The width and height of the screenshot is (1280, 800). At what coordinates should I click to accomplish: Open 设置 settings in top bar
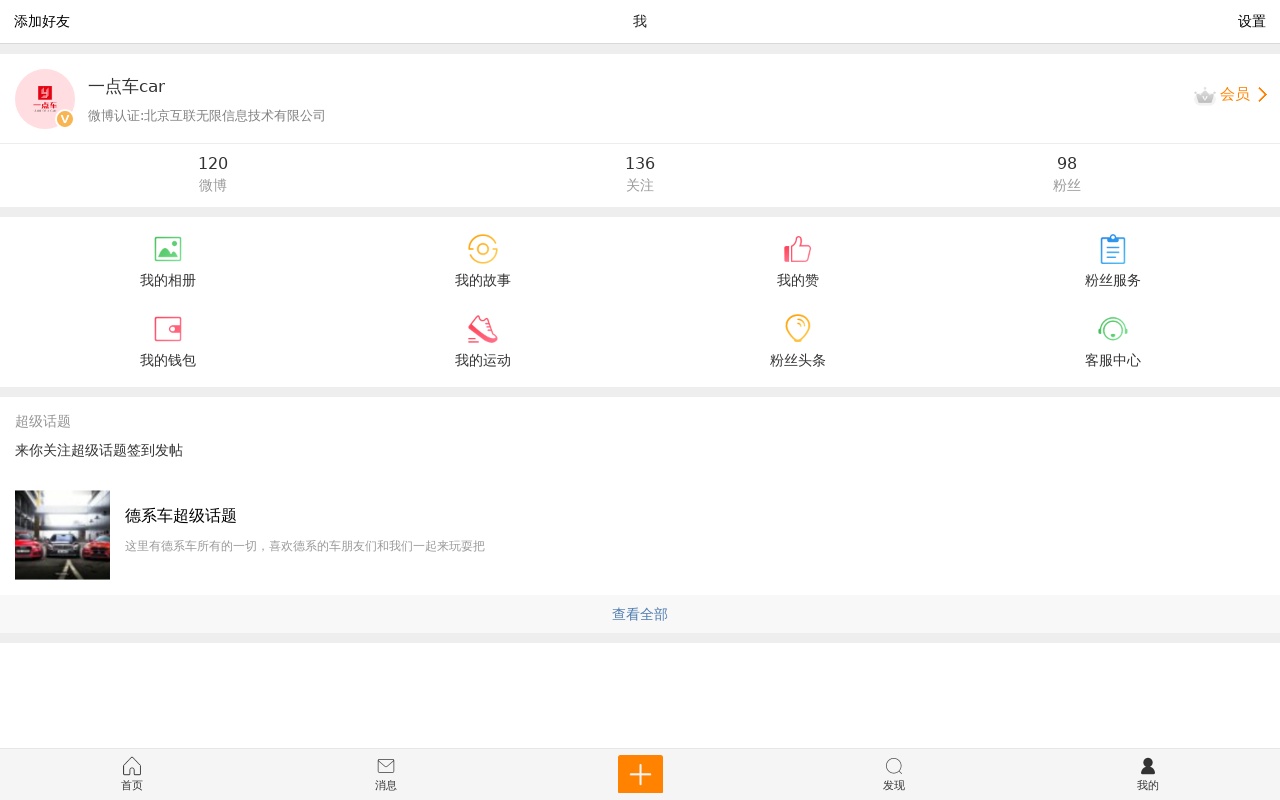[1252, 21]
